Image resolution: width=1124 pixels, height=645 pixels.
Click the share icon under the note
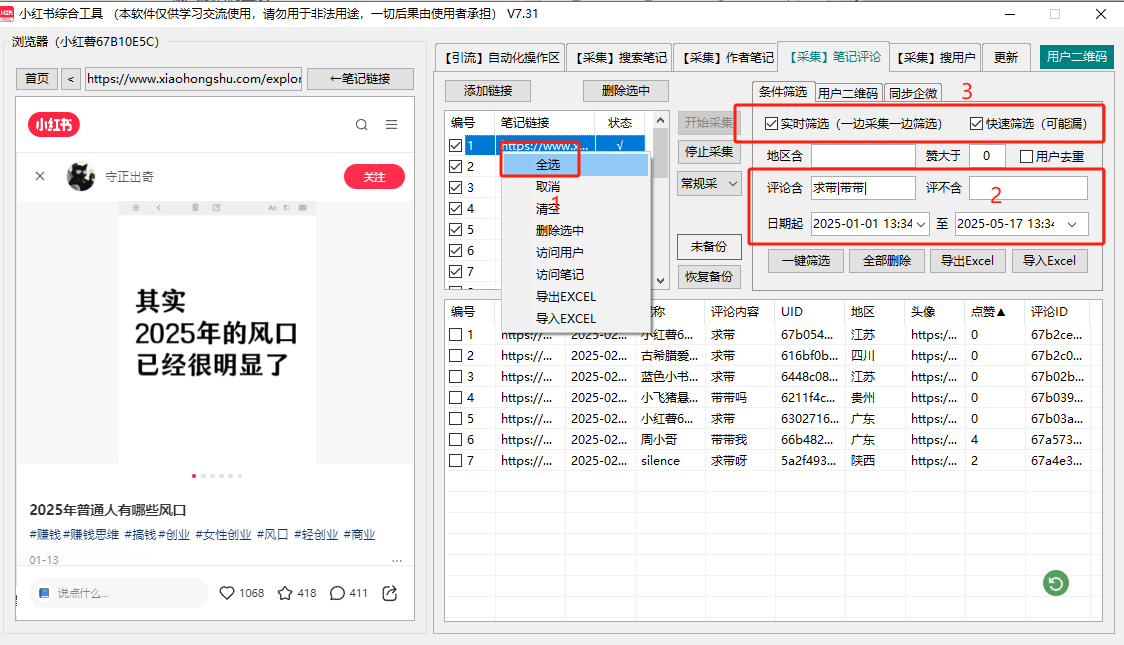[x=390, y=593]
